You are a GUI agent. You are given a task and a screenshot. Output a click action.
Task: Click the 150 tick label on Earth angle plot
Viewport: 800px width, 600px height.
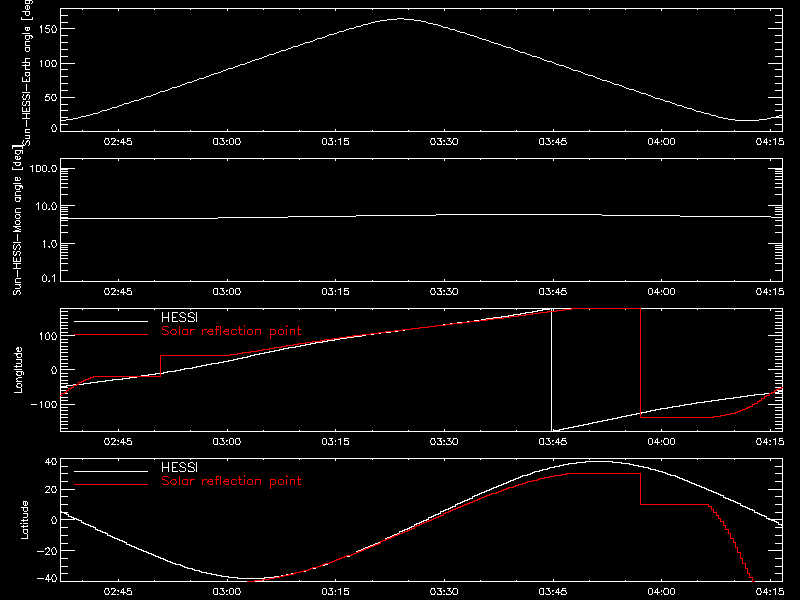click(48, 30)
